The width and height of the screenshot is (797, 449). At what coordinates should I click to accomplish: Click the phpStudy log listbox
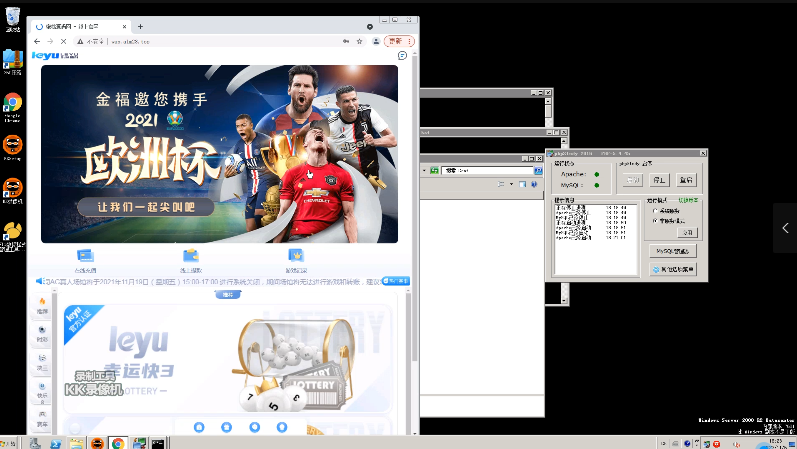pyautogui.click(x=595, y=240)
